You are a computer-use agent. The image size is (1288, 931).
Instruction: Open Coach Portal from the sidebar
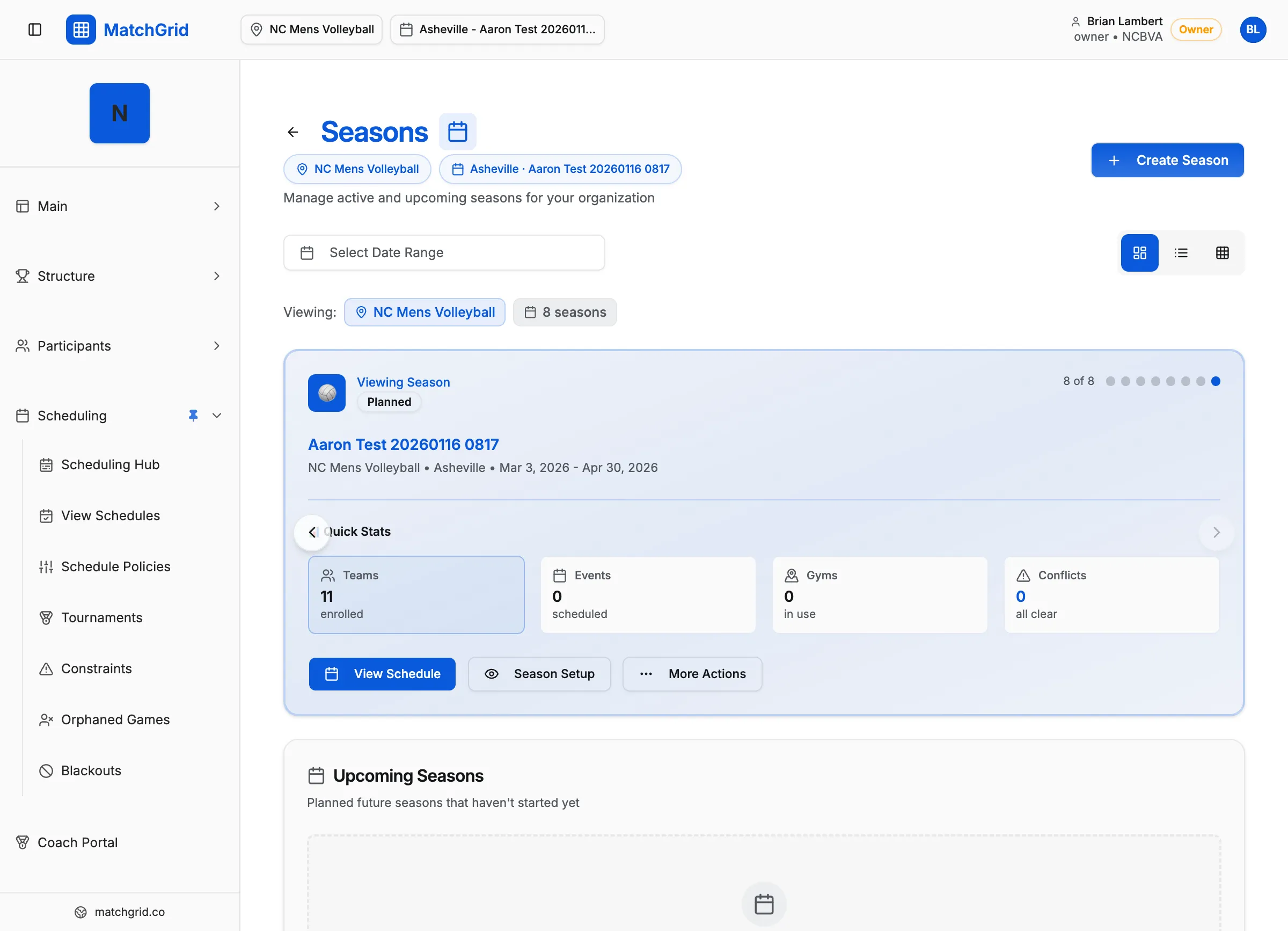click(x=77, y=842)
